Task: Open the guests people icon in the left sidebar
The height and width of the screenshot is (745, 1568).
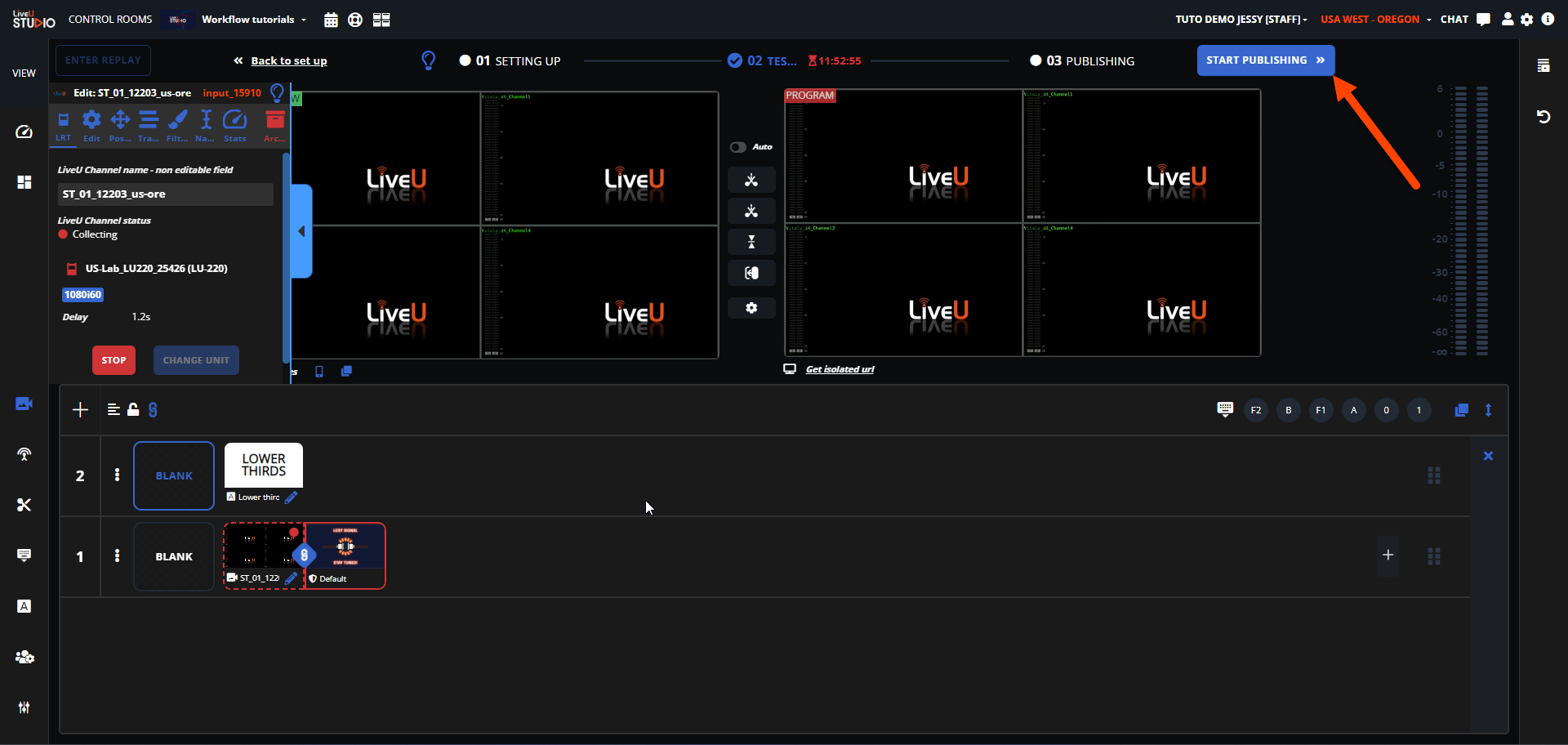Action: 24,657
